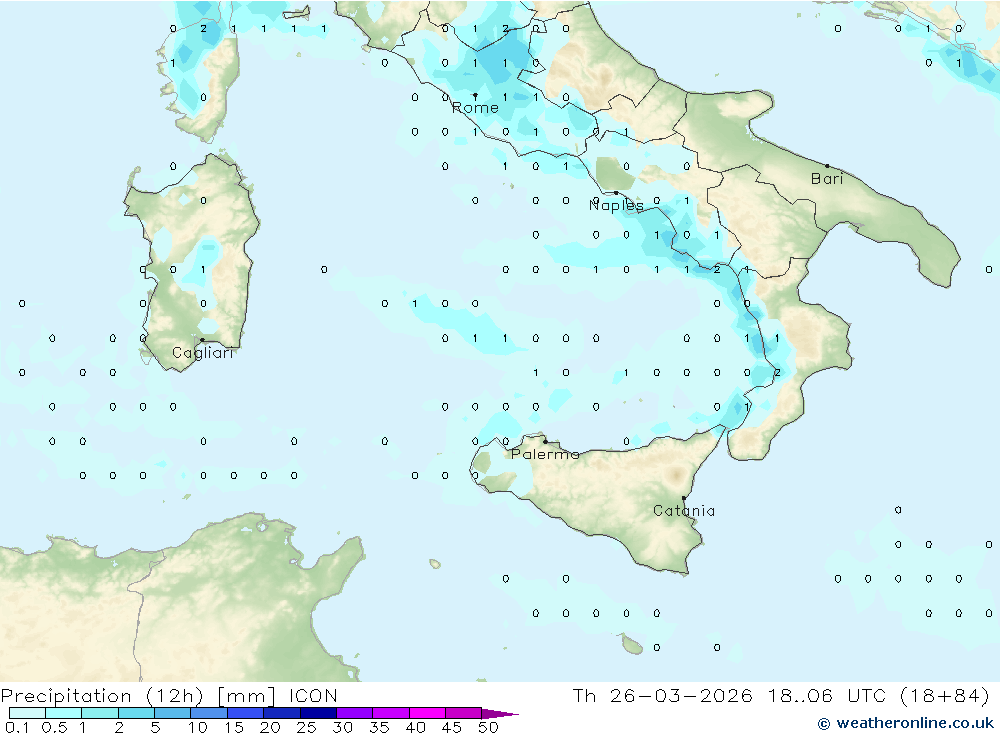
Task: Pick the 25–30 mm navy legend swatch
Action: pyautogui.click(x=318, y=713)
